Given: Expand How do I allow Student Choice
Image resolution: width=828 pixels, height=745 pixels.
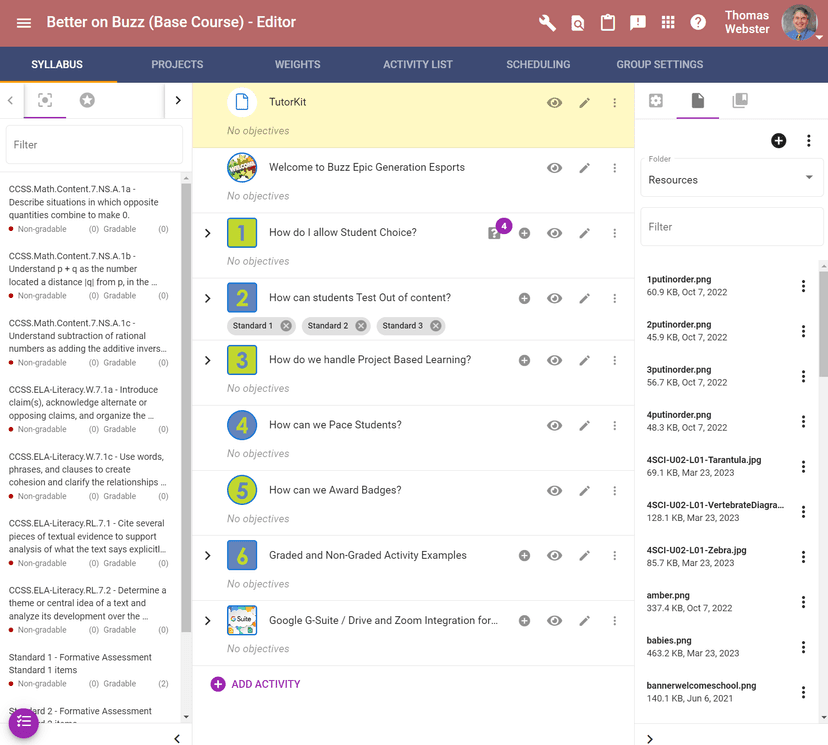Looking at the screenshot, I should [208, 233].
